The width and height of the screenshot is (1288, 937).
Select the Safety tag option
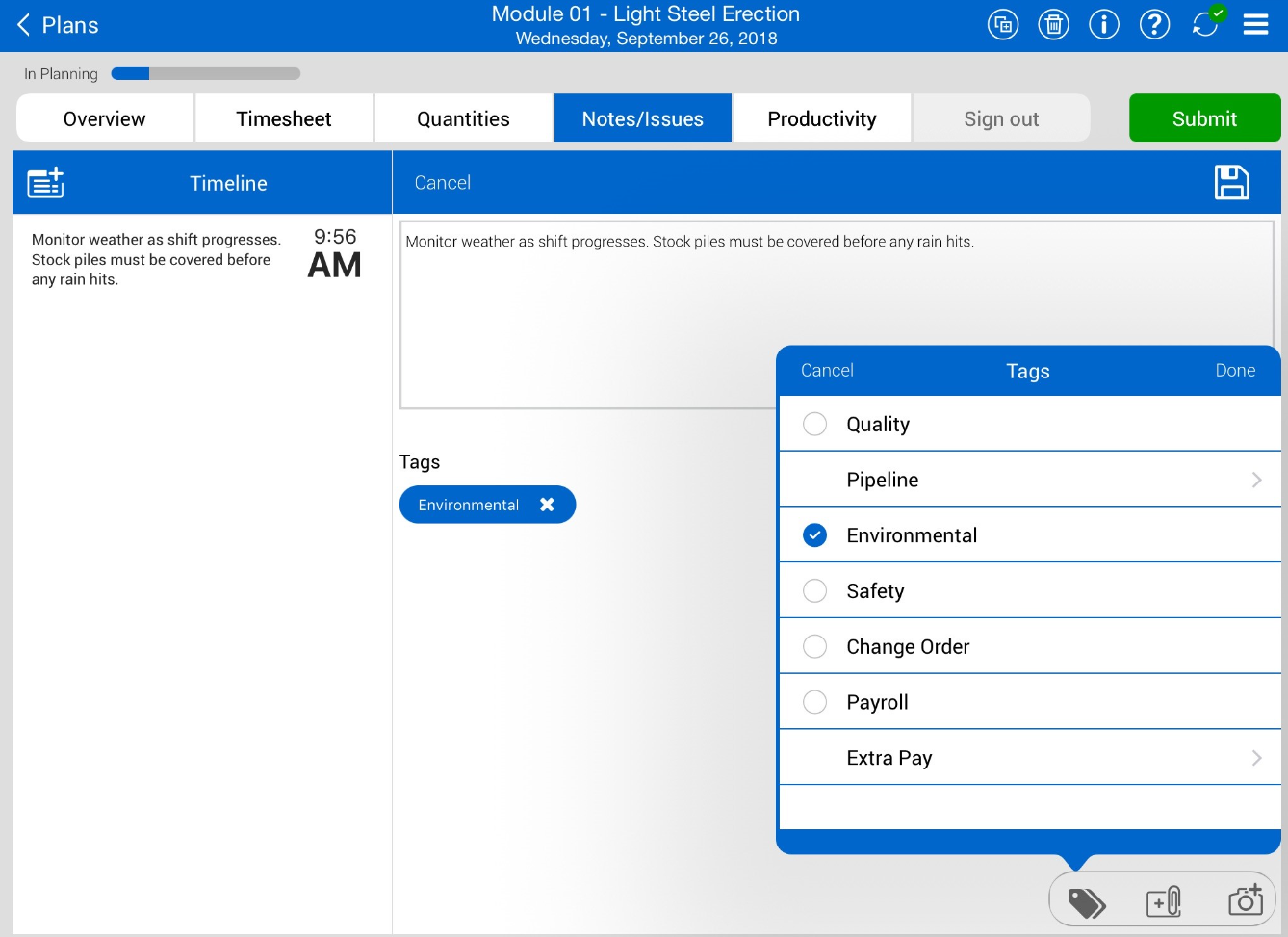814,591
